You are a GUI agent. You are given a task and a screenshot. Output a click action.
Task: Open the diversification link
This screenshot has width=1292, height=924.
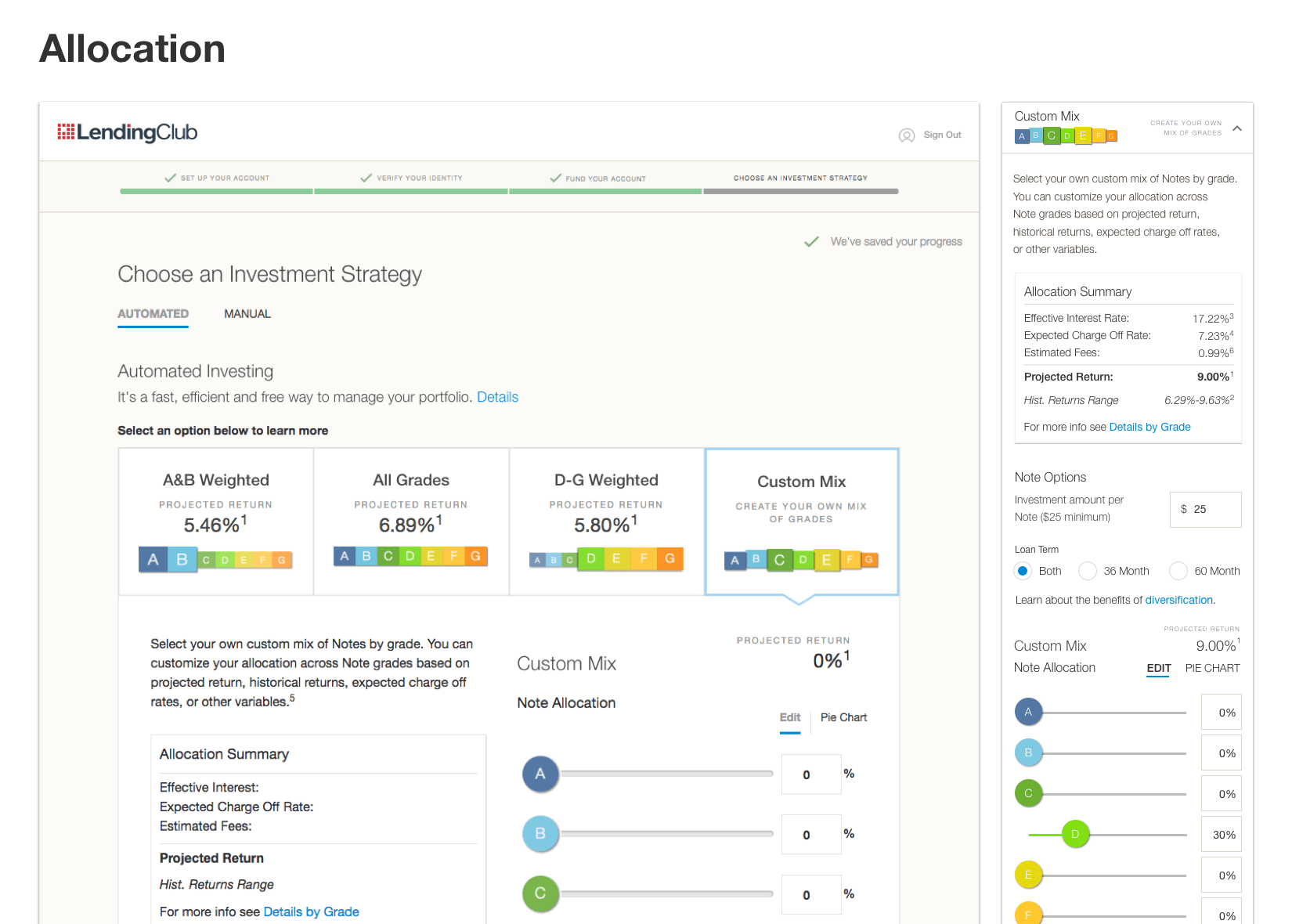pos(1178,601)
